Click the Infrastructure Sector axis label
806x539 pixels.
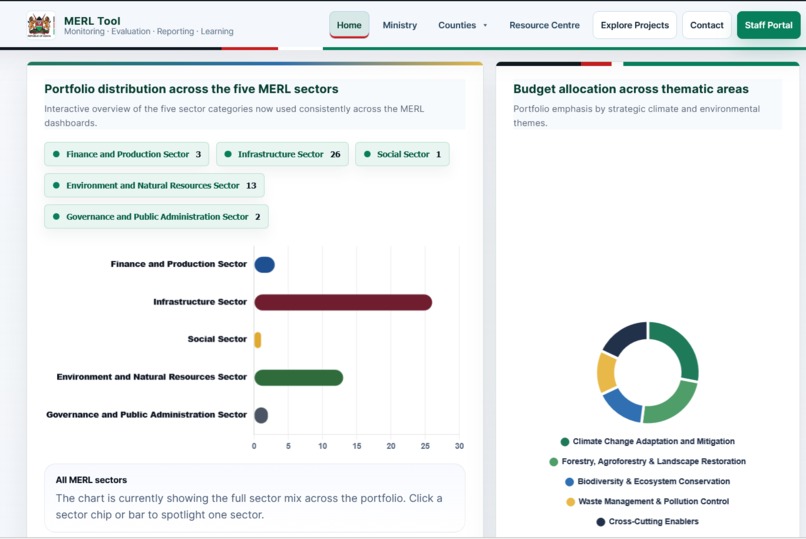pos(200,302)
